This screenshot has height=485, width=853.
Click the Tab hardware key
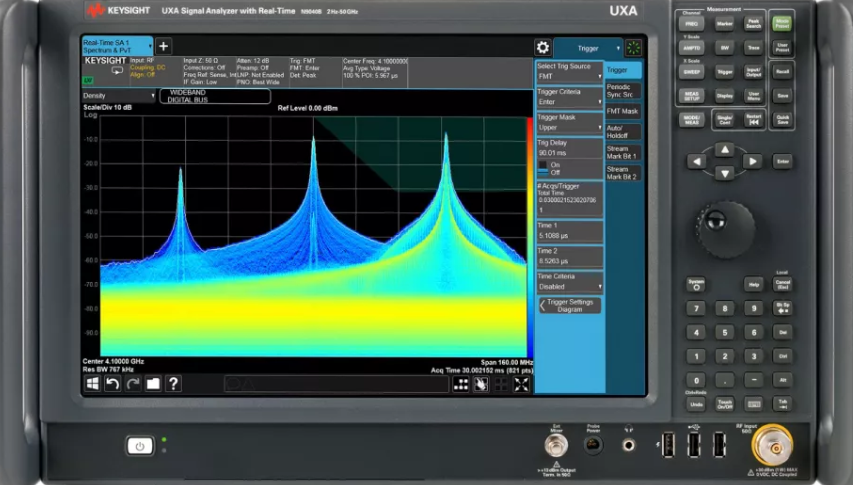782,404
